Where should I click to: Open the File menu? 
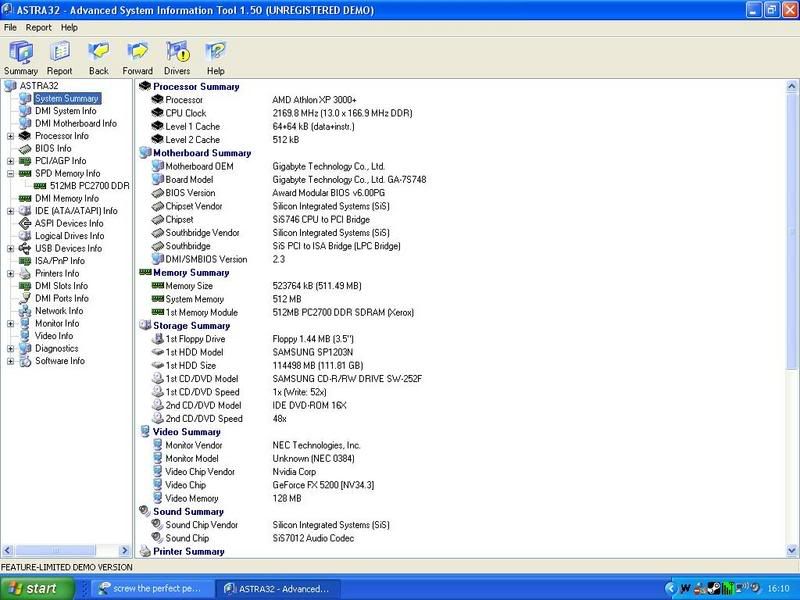pos(10,28)
